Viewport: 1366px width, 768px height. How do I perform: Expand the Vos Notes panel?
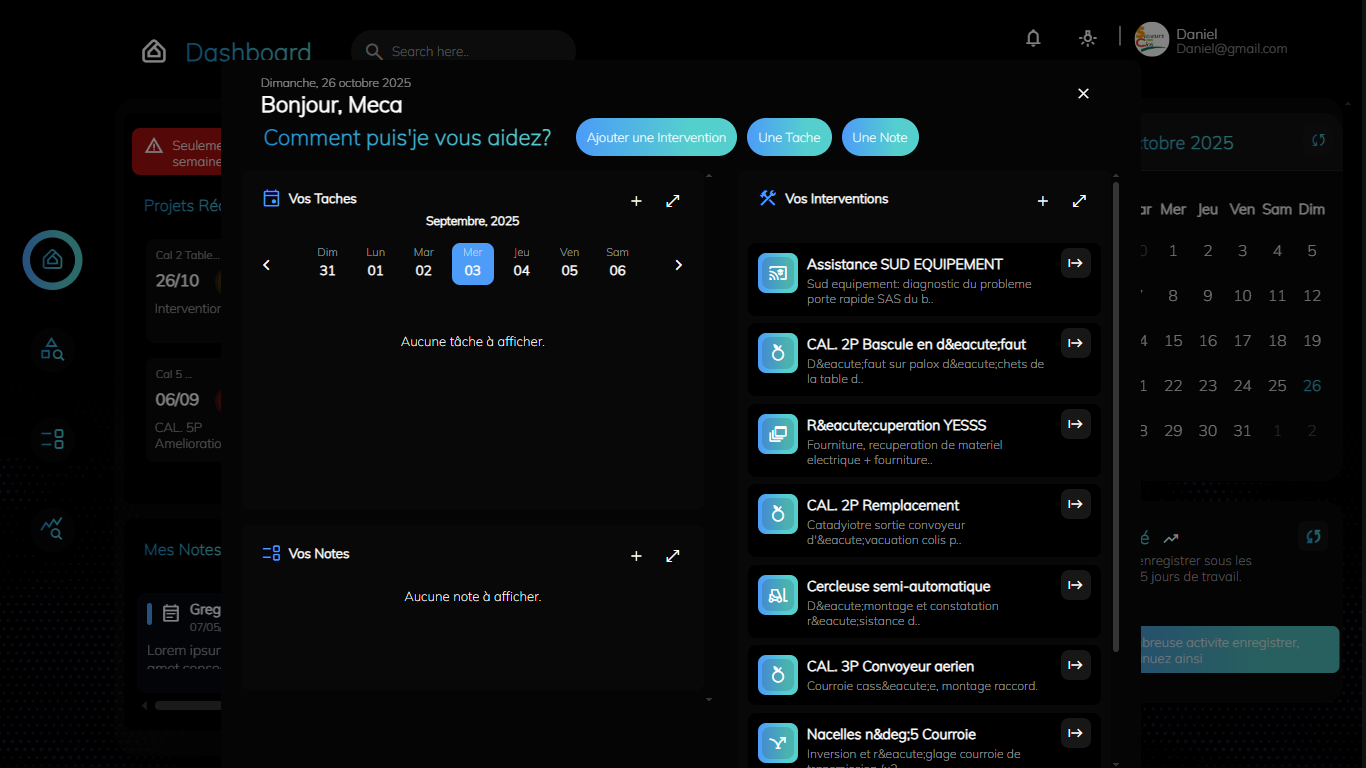click(673, 556)
